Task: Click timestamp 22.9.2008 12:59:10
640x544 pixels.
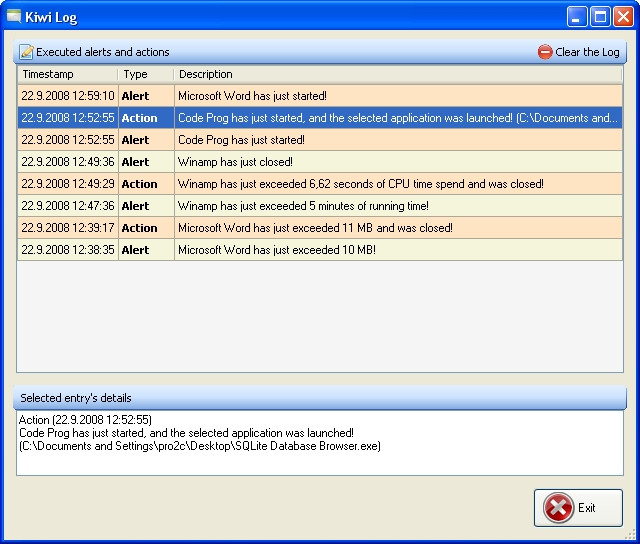Action: (68, 96)
